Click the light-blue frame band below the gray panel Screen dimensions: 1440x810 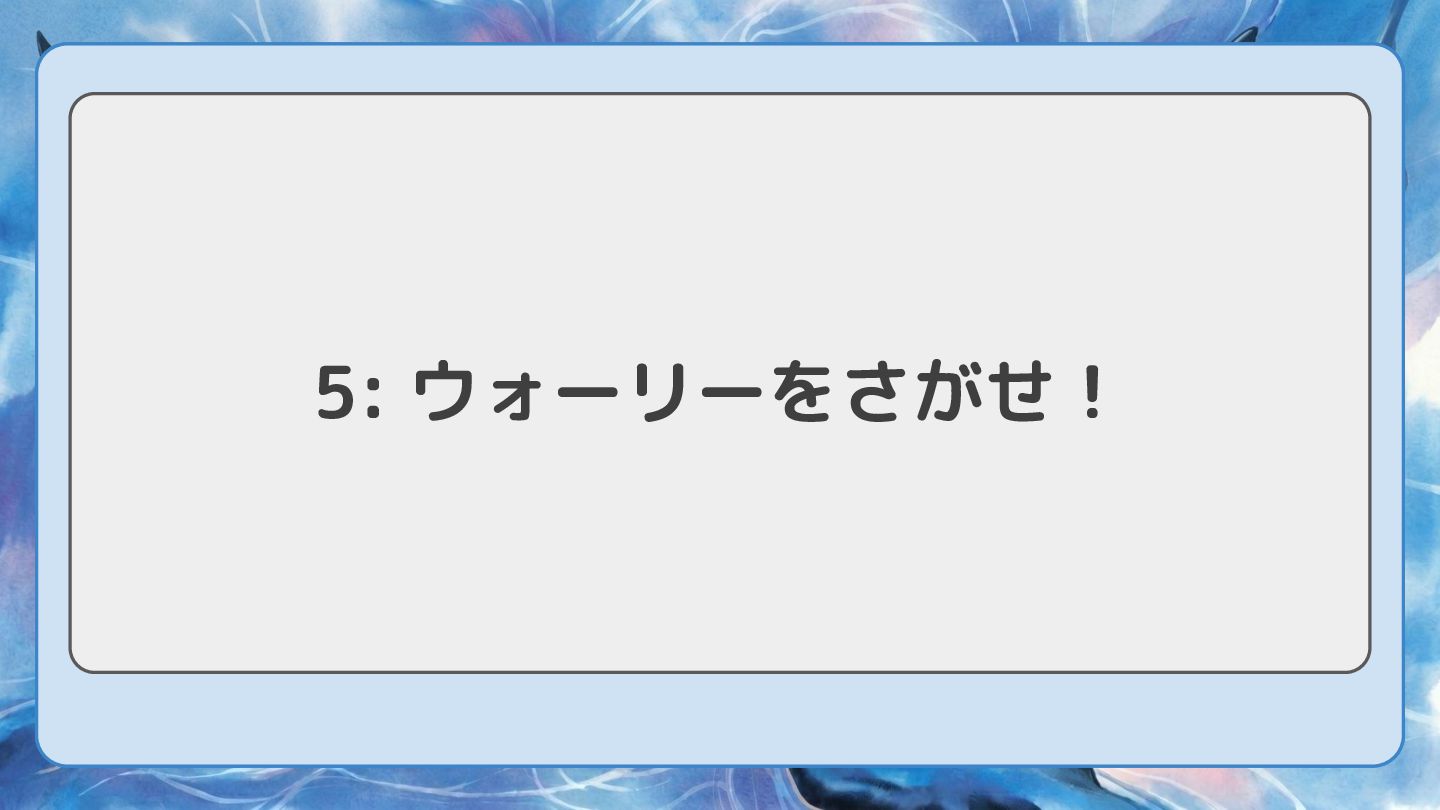click(x=720, y=718)
